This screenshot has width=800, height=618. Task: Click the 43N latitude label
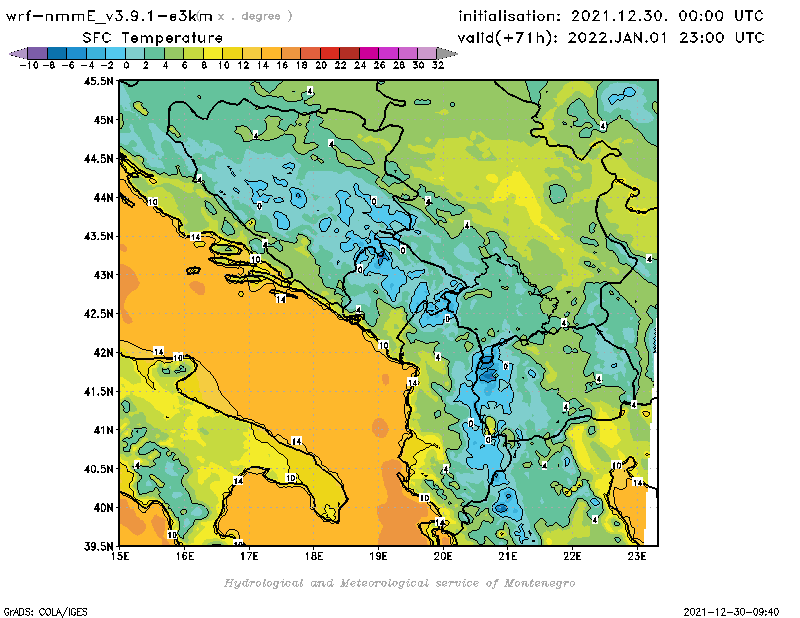tap(104, 275)
